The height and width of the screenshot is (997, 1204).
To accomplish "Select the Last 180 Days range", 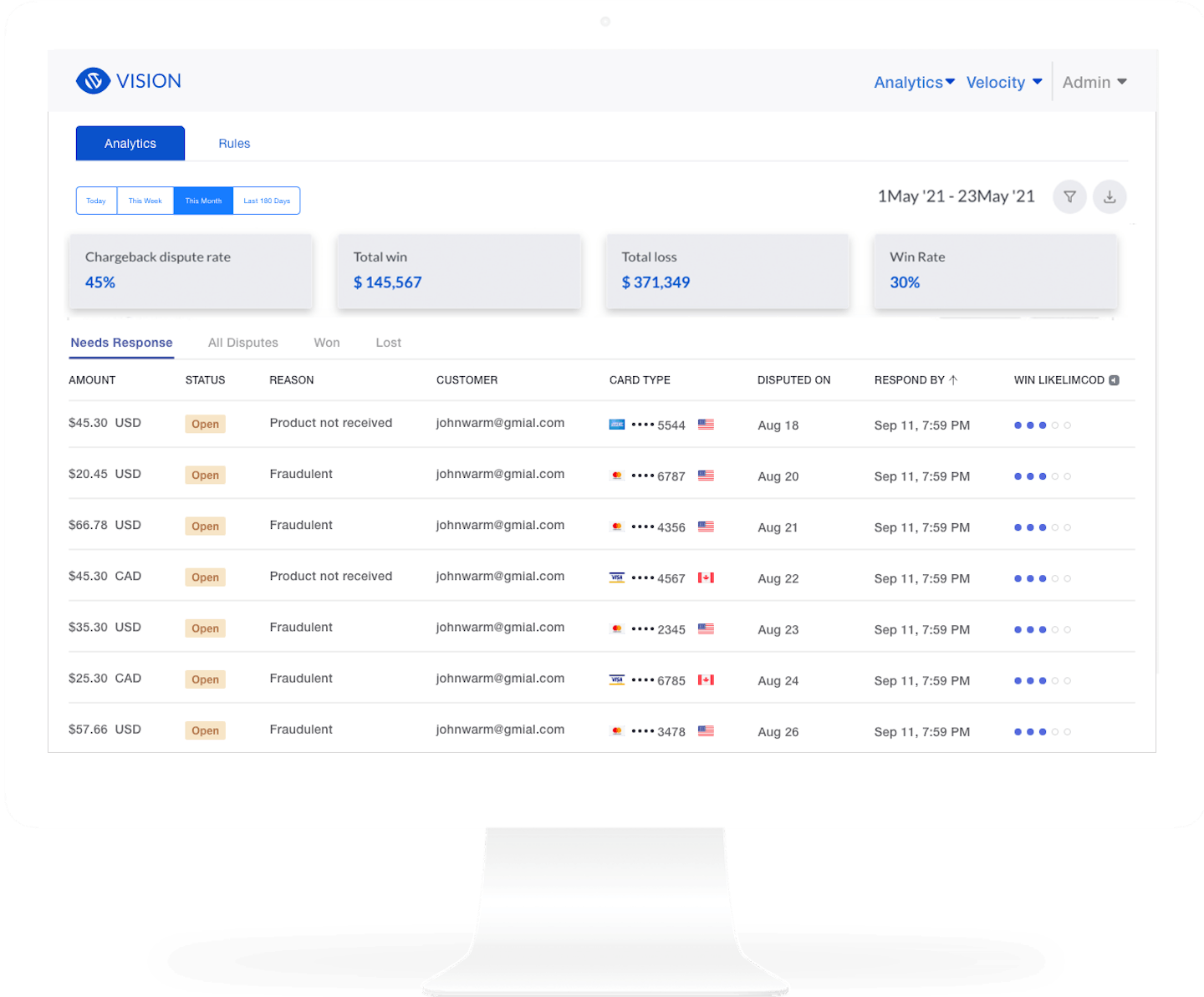I will tap(267, 201).
